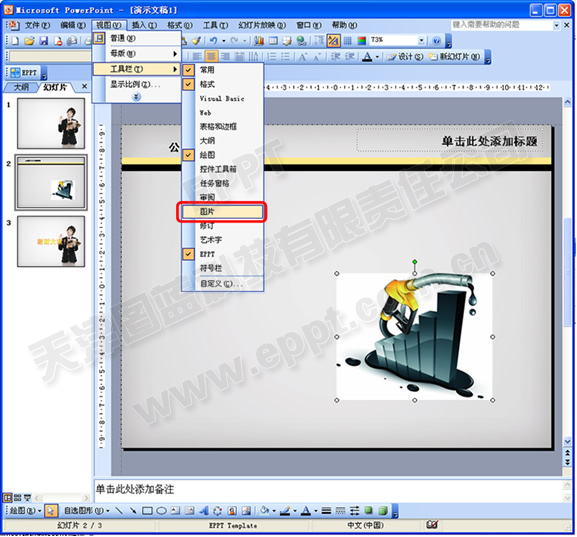
Task: Choose 显示比例 from the 视图 menu
Action: (x=136, y=85)
